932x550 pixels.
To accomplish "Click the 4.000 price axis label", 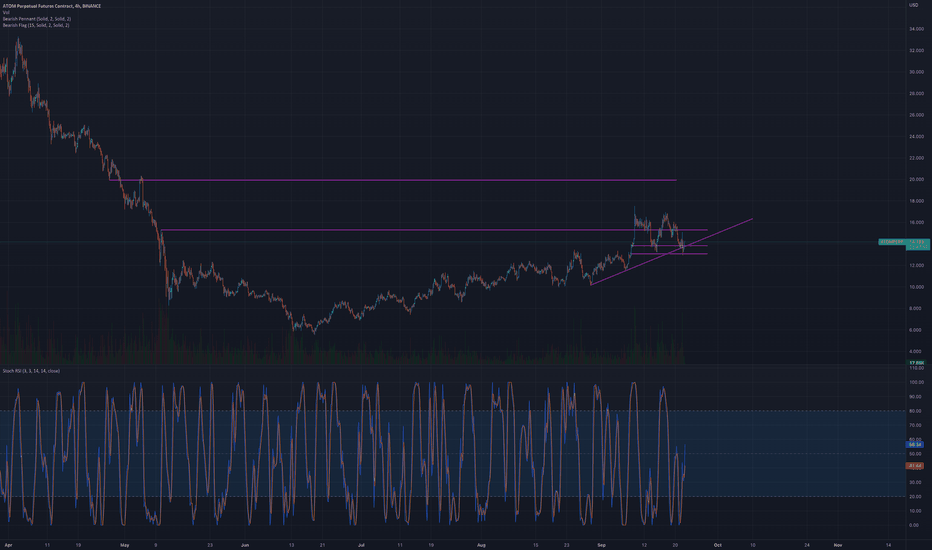I will pos(916,351).
